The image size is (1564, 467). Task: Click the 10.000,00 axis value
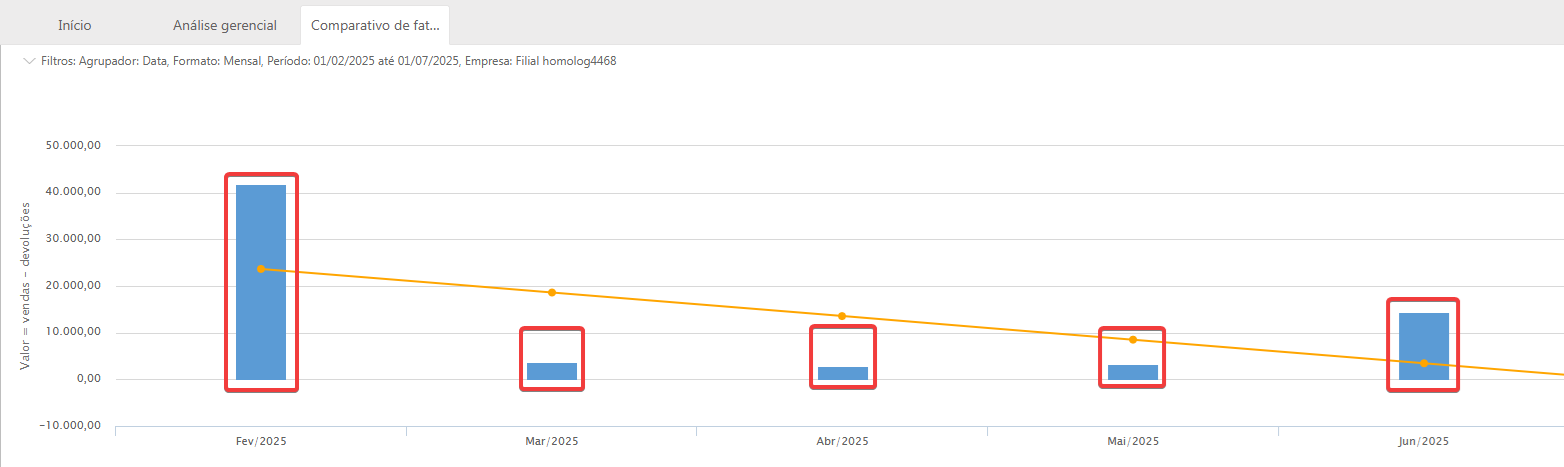[x=74, y=333]
